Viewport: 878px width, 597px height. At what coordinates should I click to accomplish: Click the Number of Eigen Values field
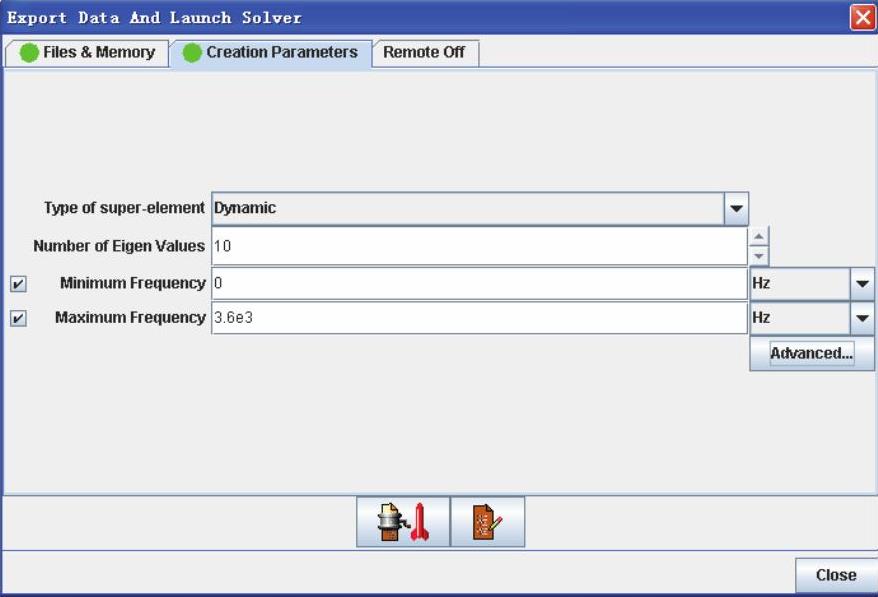(x=478, y=246)
